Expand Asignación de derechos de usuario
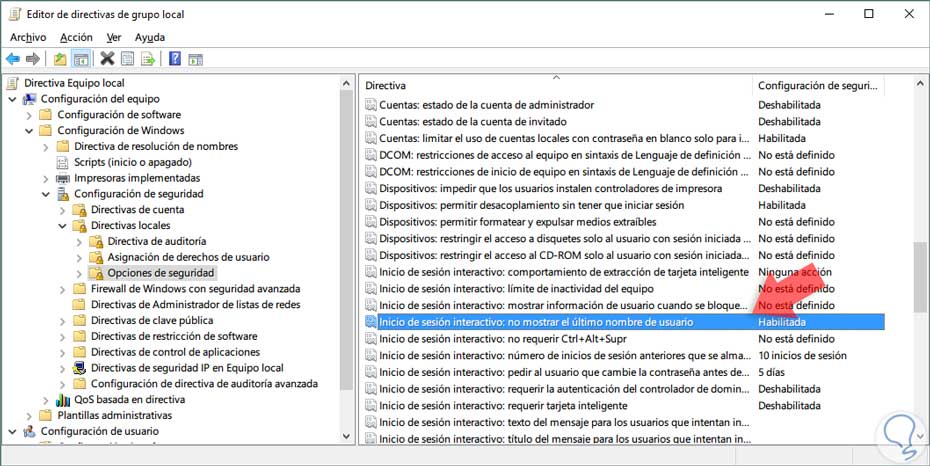 coord(79,257)
